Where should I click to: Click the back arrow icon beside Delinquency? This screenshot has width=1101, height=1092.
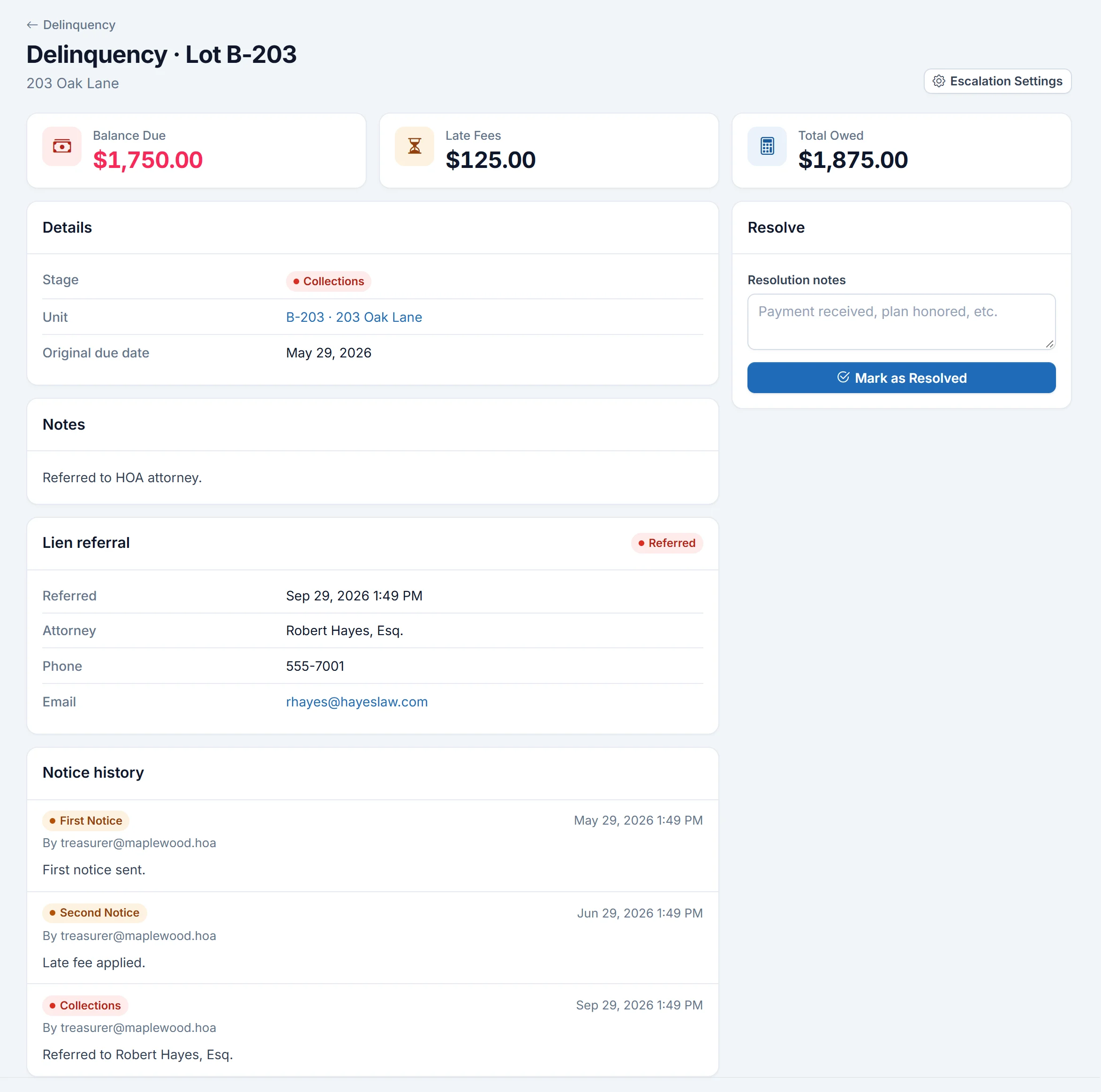click(x=32, y=25)
